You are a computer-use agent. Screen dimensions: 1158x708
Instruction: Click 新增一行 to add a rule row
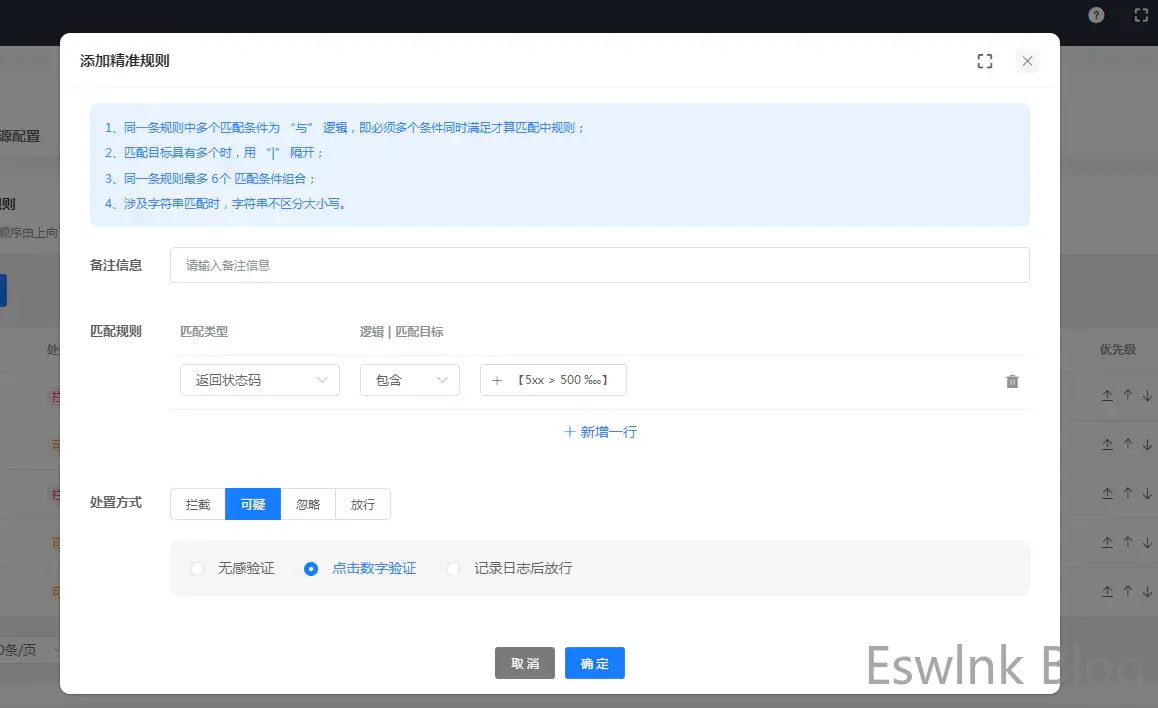pyautogui.click(x=600, y=432)
